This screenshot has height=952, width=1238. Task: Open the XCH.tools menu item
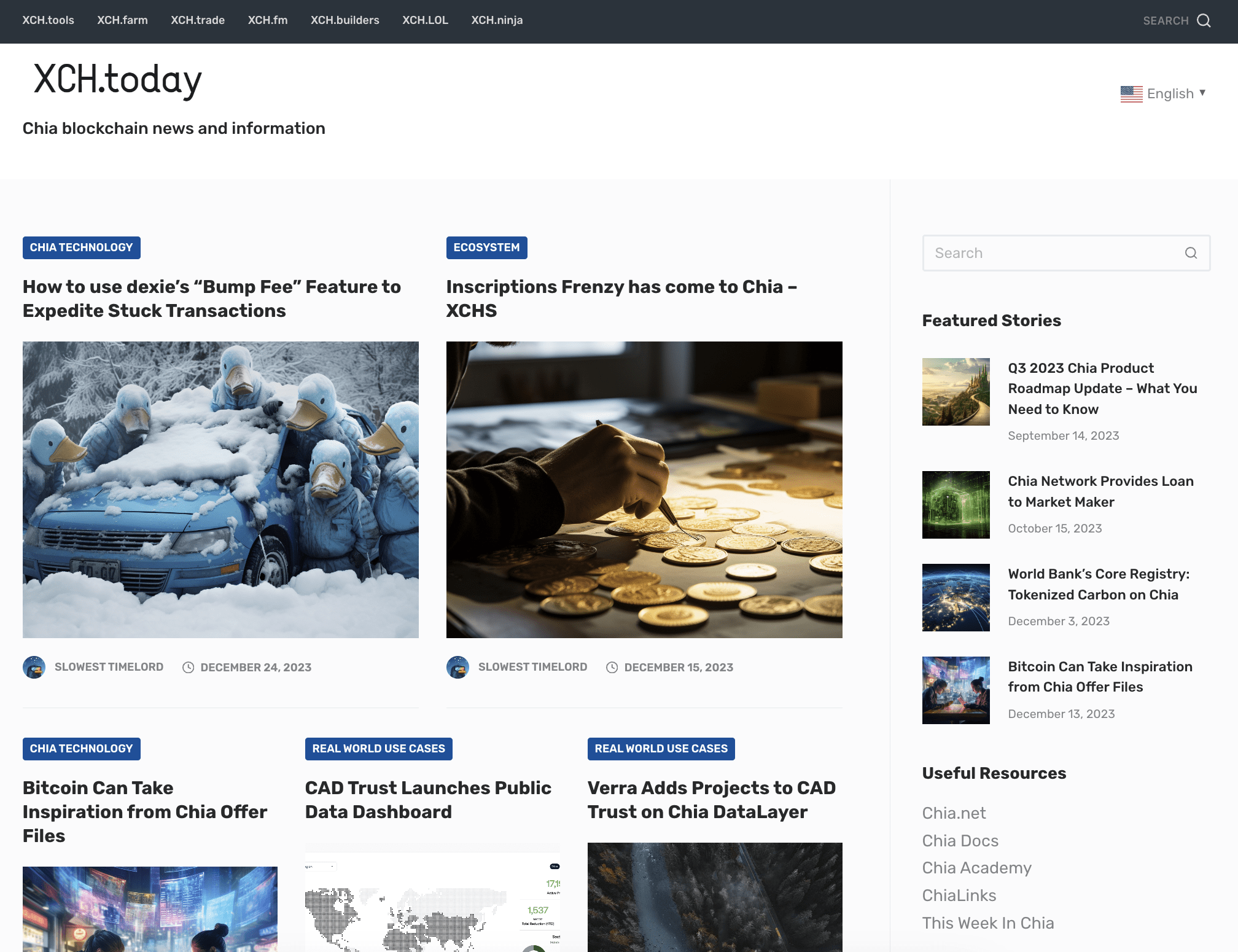click(x=48, y=20)
